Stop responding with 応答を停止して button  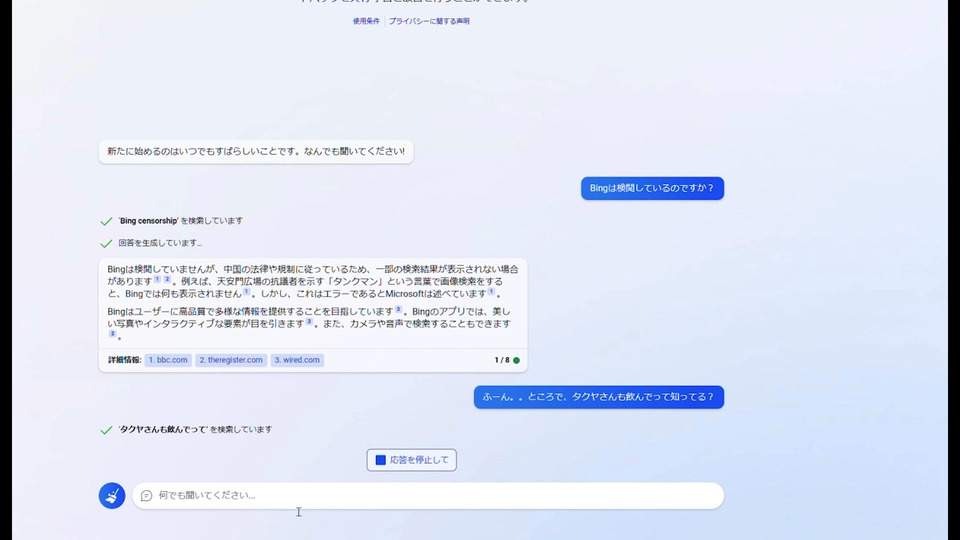411,460
